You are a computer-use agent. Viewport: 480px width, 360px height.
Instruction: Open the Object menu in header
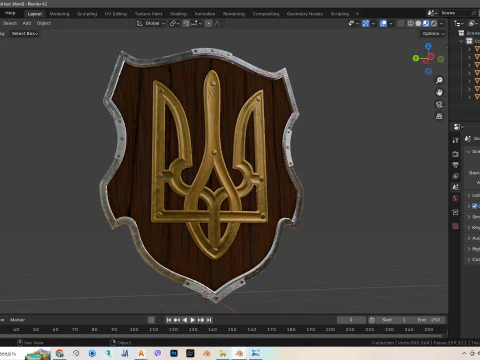pyautogui.click(x=44, y=23)
